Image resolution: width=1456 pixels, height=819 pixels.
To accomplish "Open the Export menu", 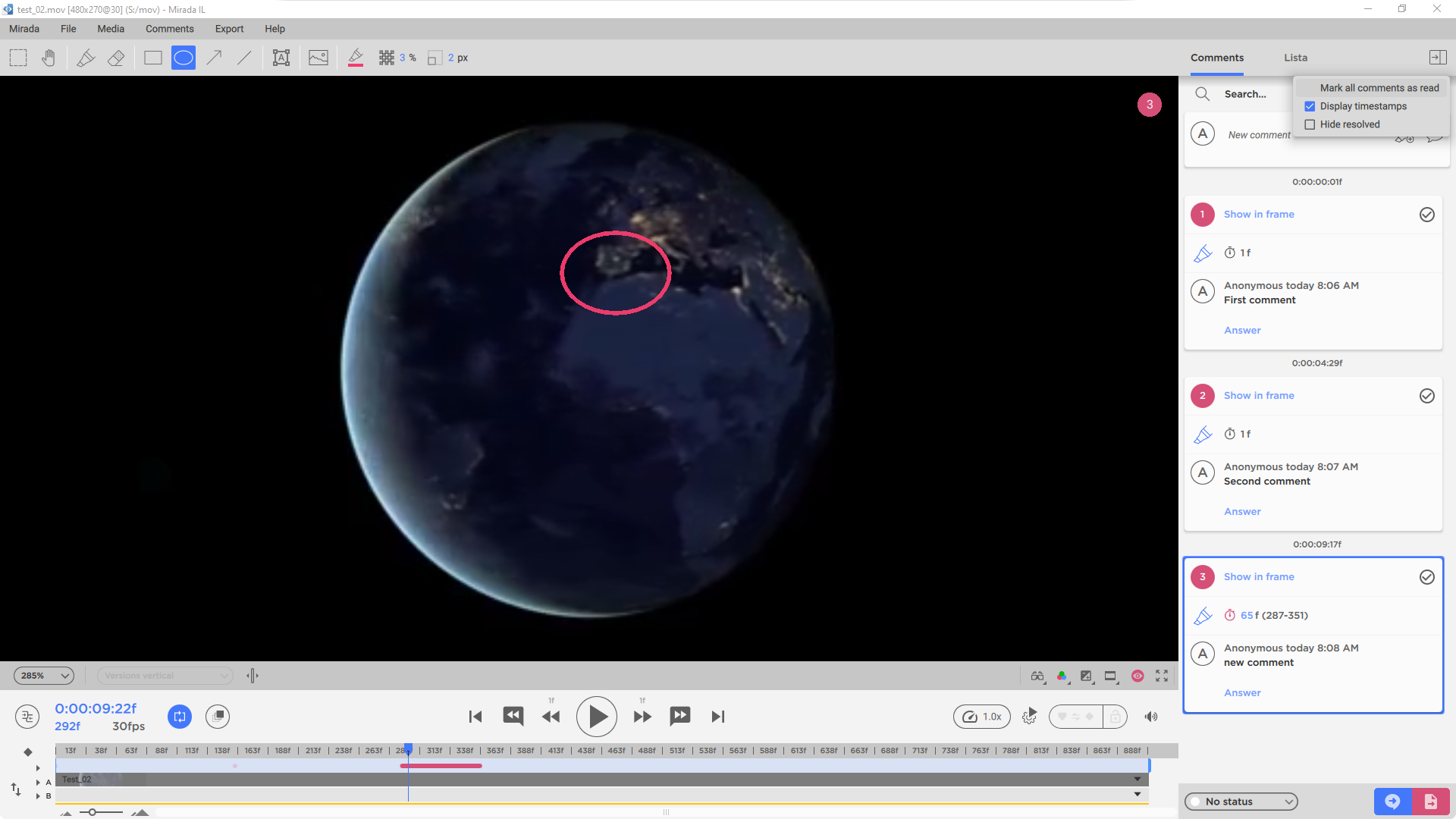I will (x=229, y=29).
